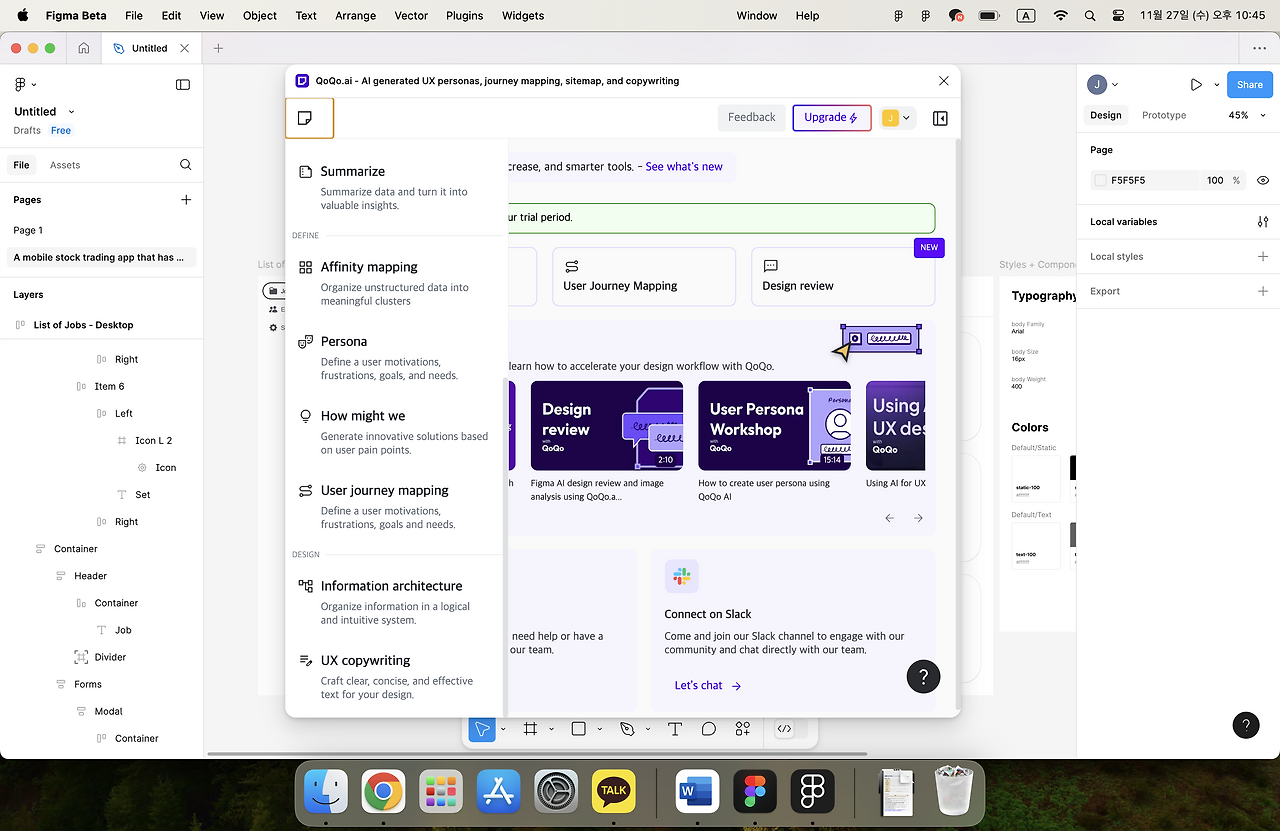Expand the QoQo account avatar dropdown
This screenshot has width=1280, height=831.
897,118
